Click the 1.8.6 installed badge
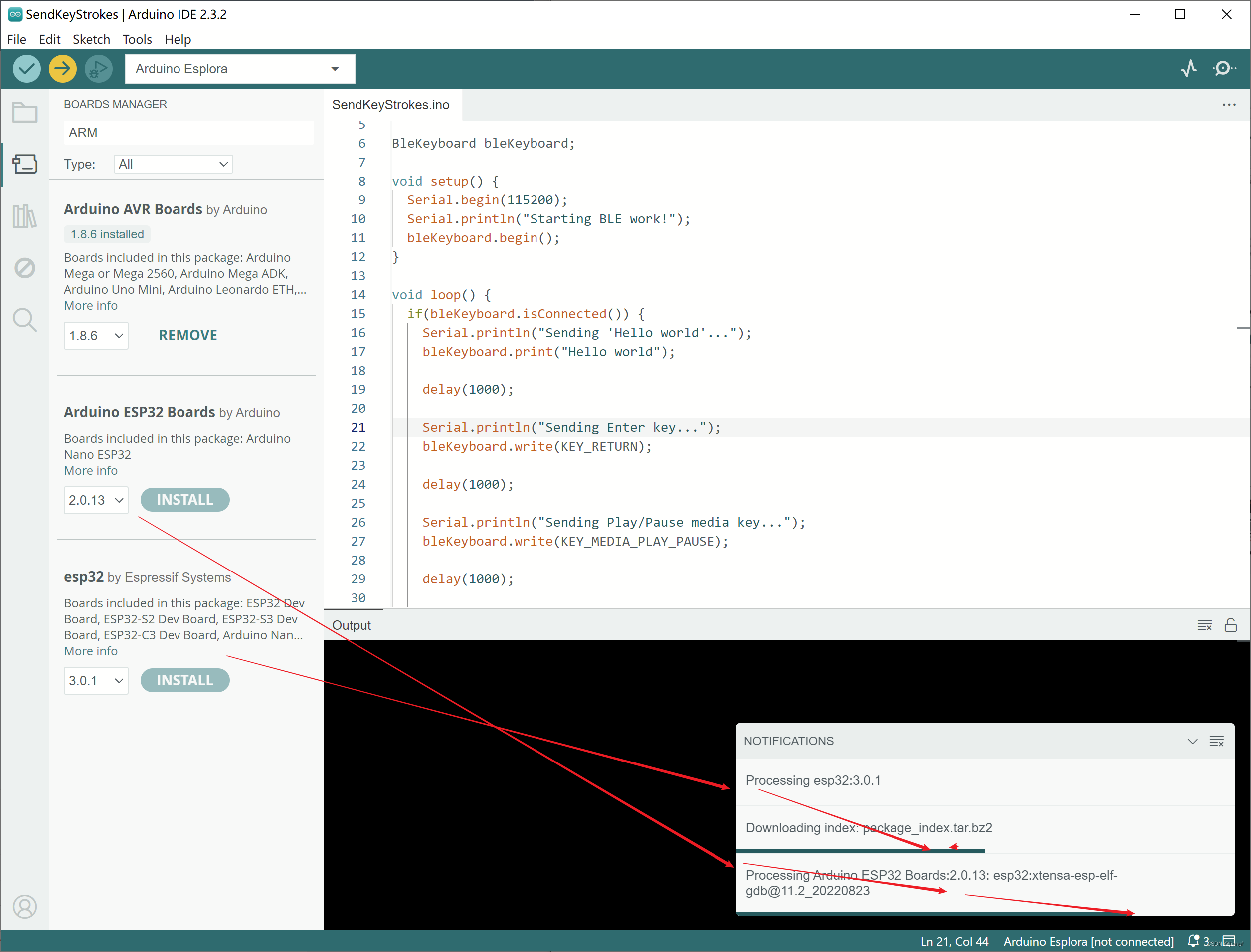The height and width of the screenshot is (952, 1251). point(107,234)
